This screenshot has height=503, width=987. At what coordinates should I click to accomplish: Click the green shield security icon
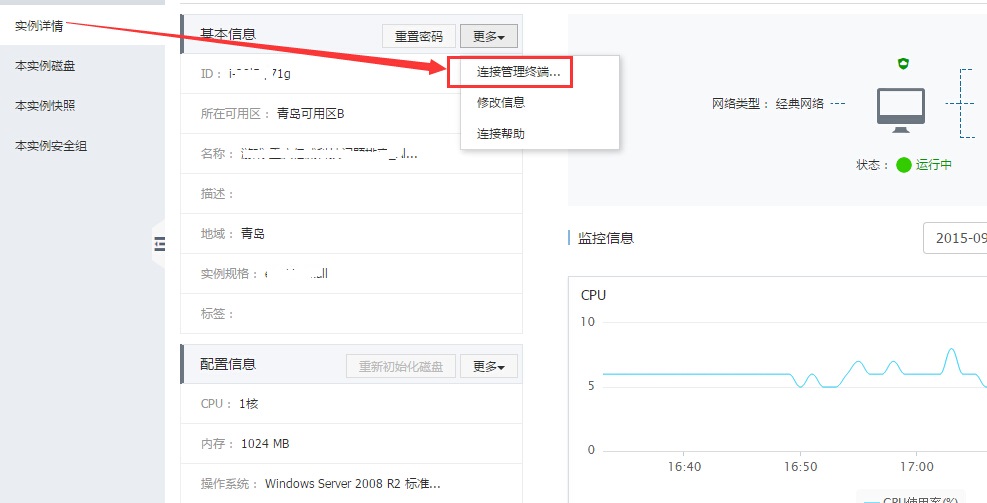tap(903, 64)
